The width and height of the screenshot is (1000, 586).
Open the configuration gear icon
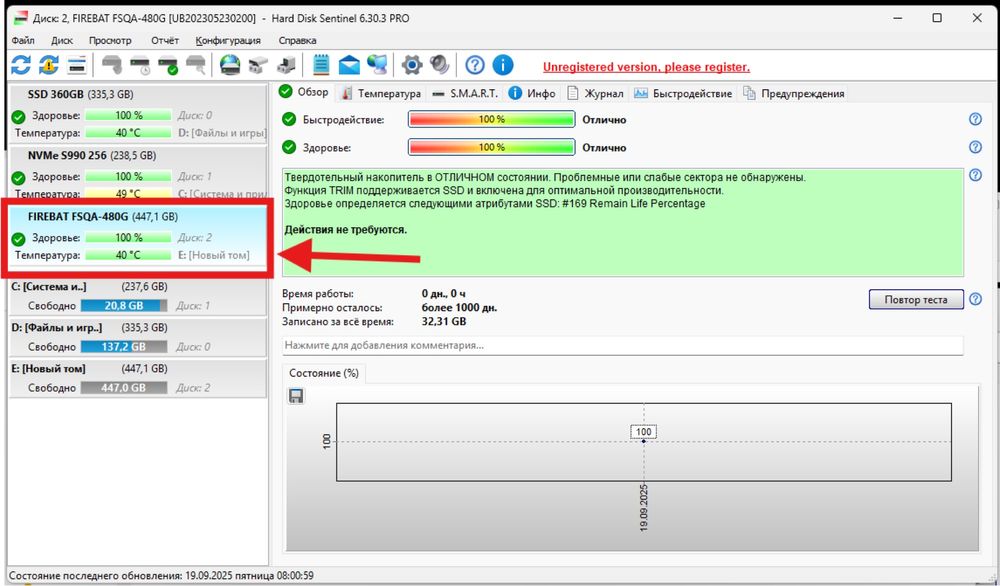click(412, 65)
